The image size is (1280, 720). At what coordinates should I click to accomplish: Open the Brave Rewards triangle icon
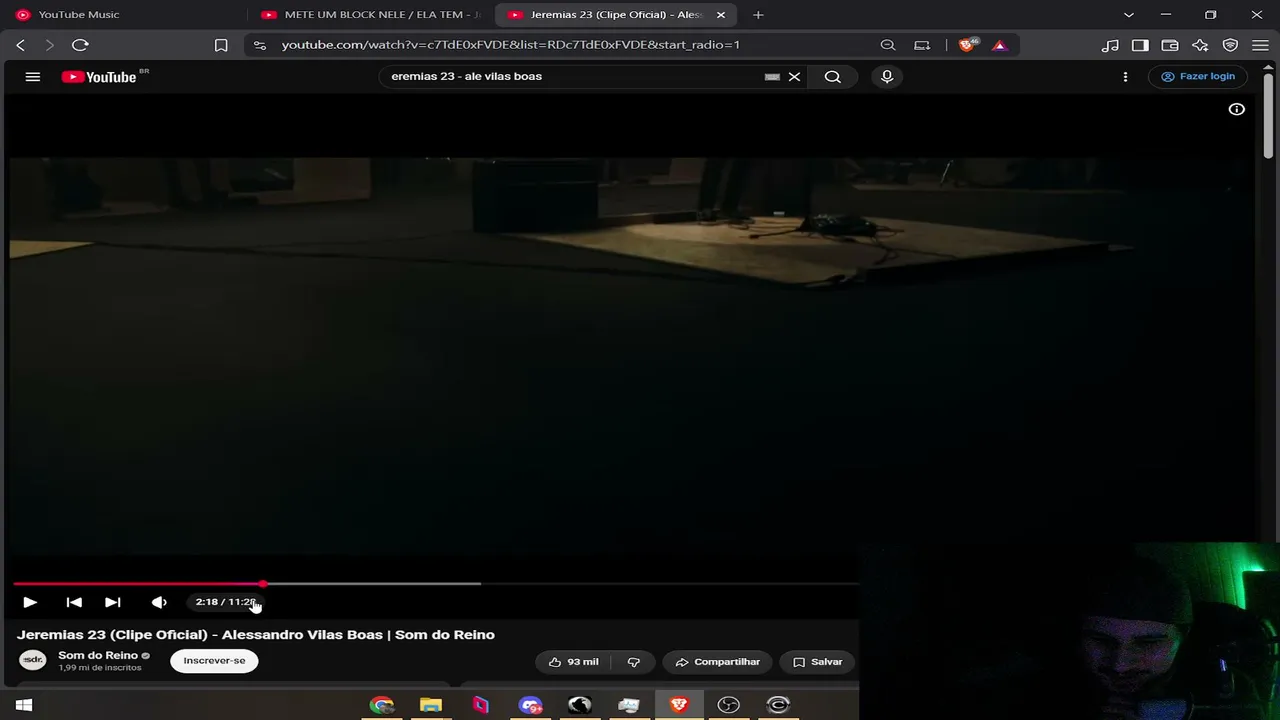999,45
